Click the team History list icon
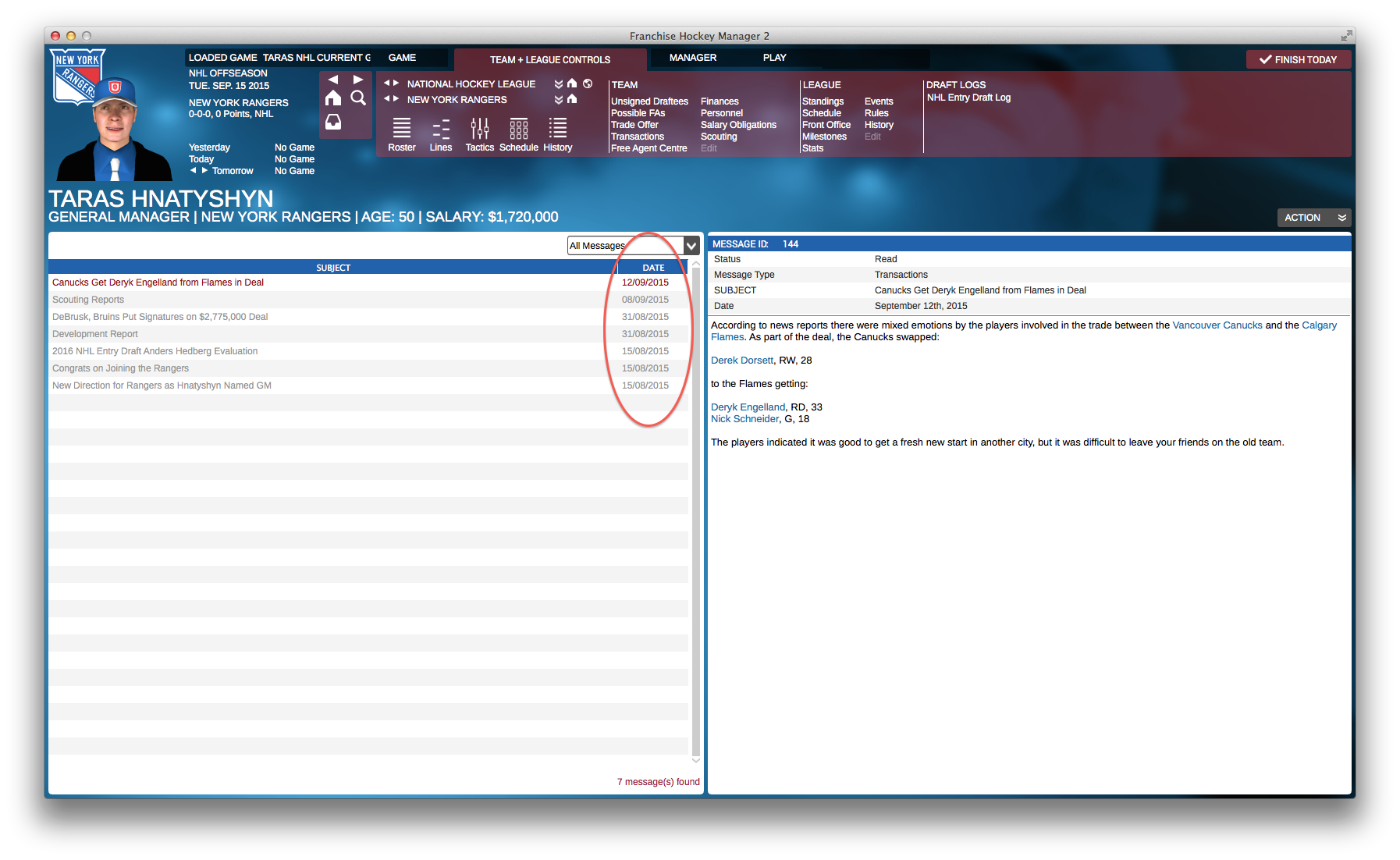Image resolution: width=1400 pixels, height=860 pixels. pyautogui.click(x=558, y=129)
